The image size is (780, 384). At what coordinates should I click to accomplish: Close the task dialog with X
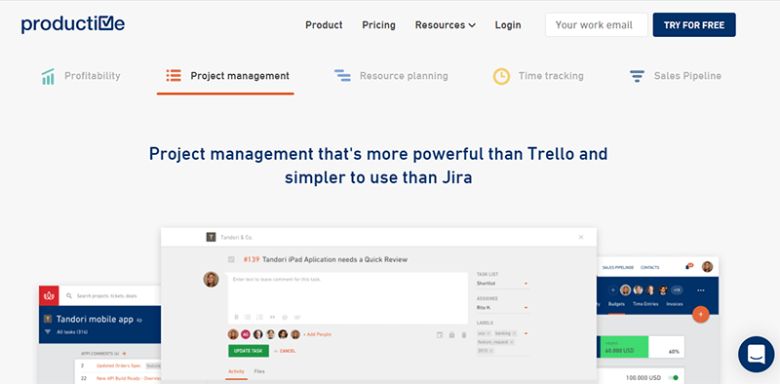point(581,237)
